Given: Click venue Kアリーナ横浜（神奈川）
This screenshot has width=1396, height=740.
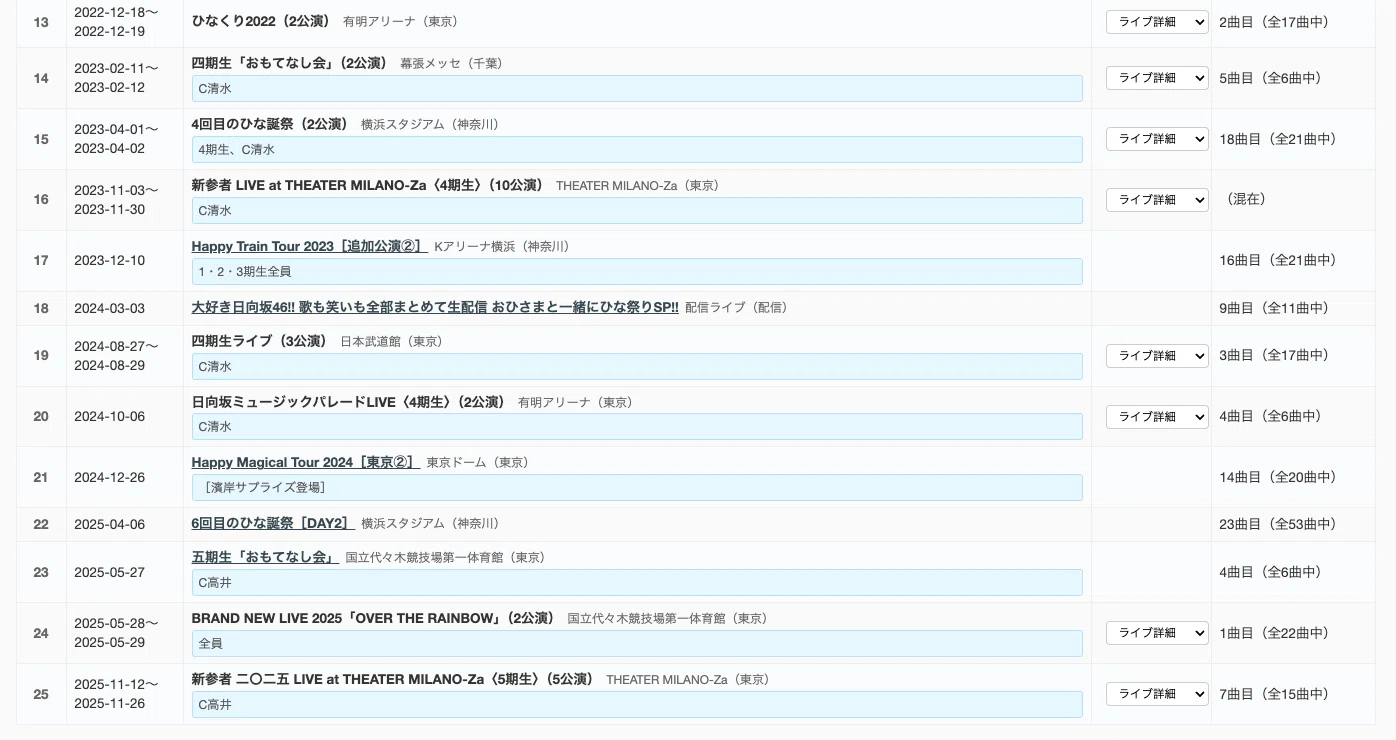Looking at the screenshot, I should tap(505, 246).
